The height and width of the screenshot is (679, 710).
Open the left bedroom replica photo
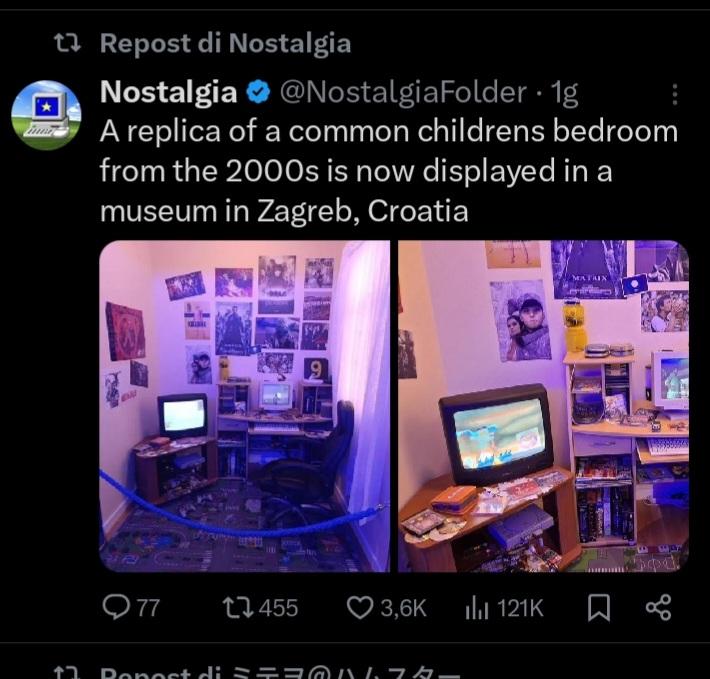tap(245, 406)
